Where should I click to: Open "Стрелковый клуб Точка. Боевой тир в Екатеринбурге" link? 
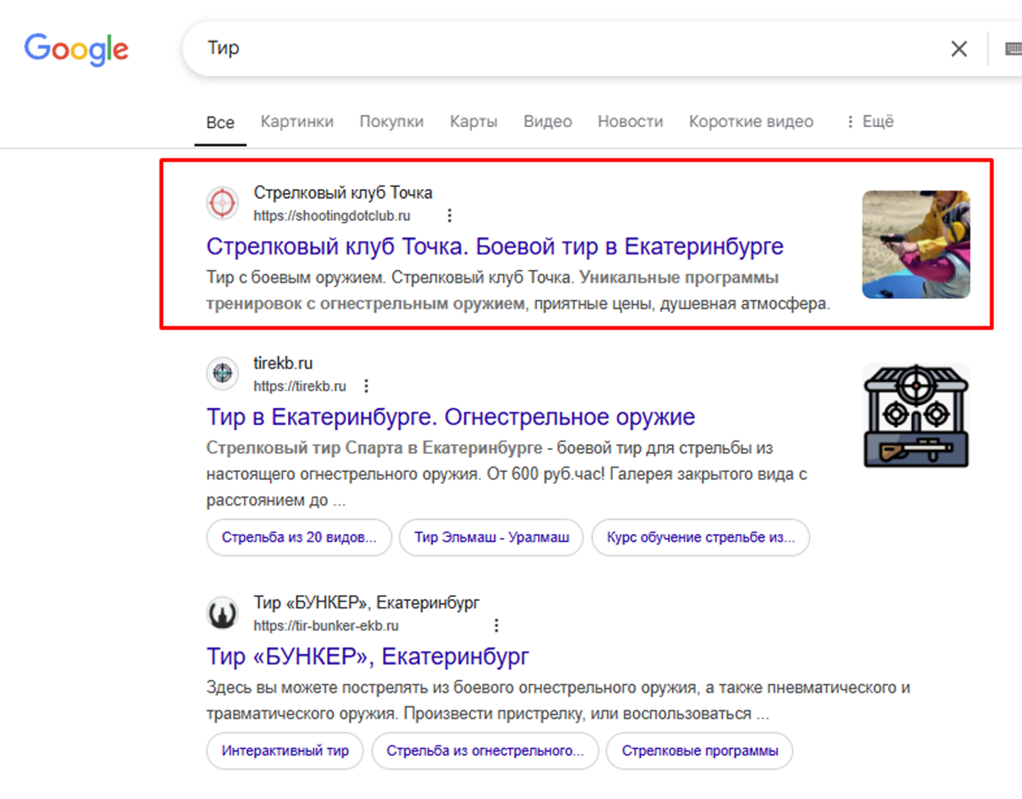tap(495, 247)
